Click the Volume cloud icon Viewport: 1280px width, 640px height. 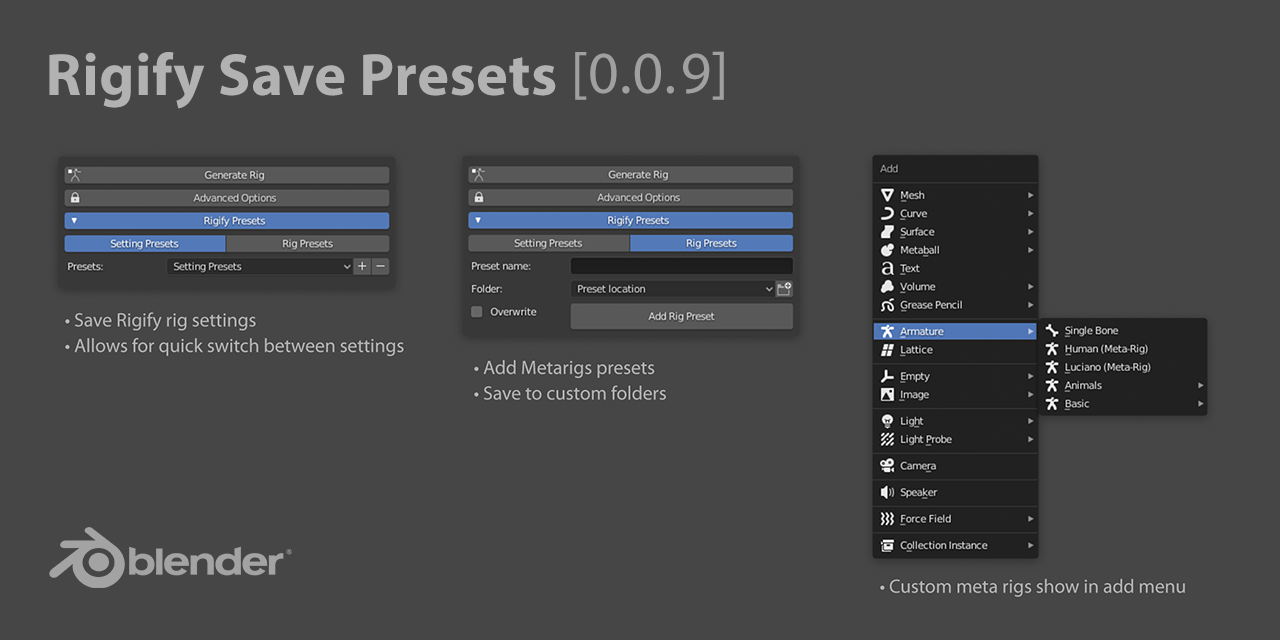tap(887, 287)
